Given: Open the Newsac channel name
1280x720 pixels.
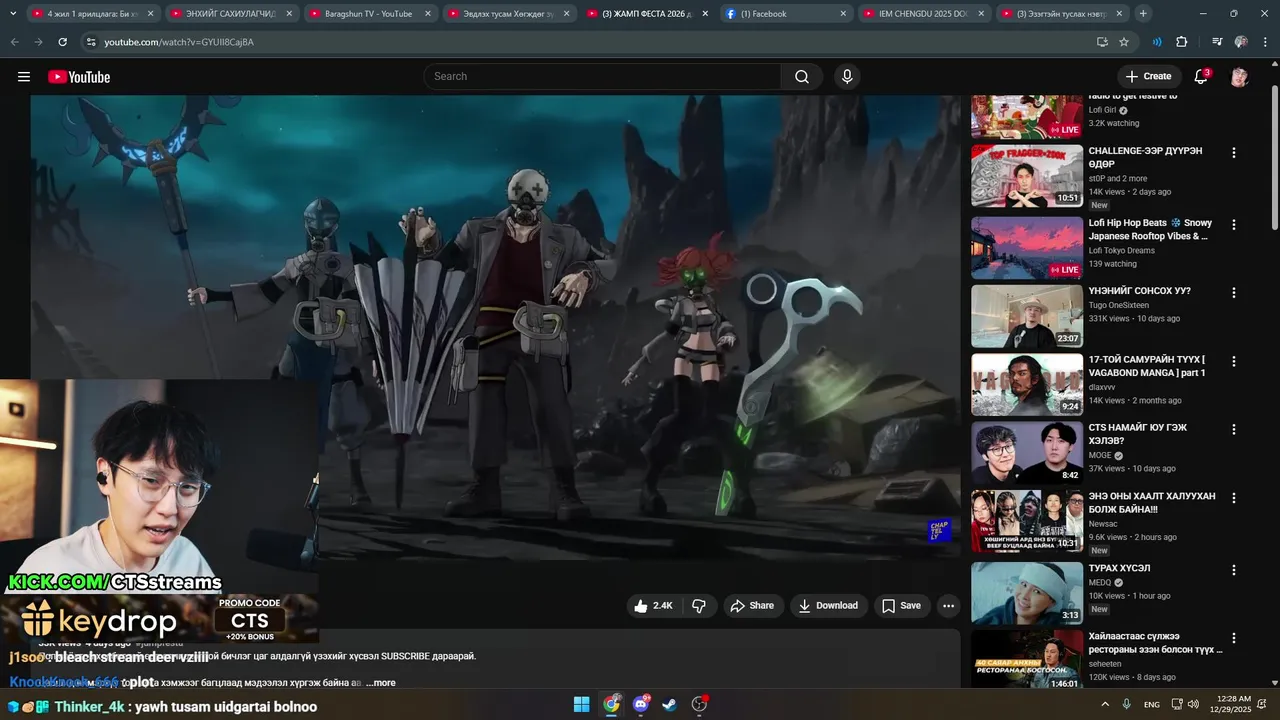Looking at the screenshot, I should (1105, 523).
